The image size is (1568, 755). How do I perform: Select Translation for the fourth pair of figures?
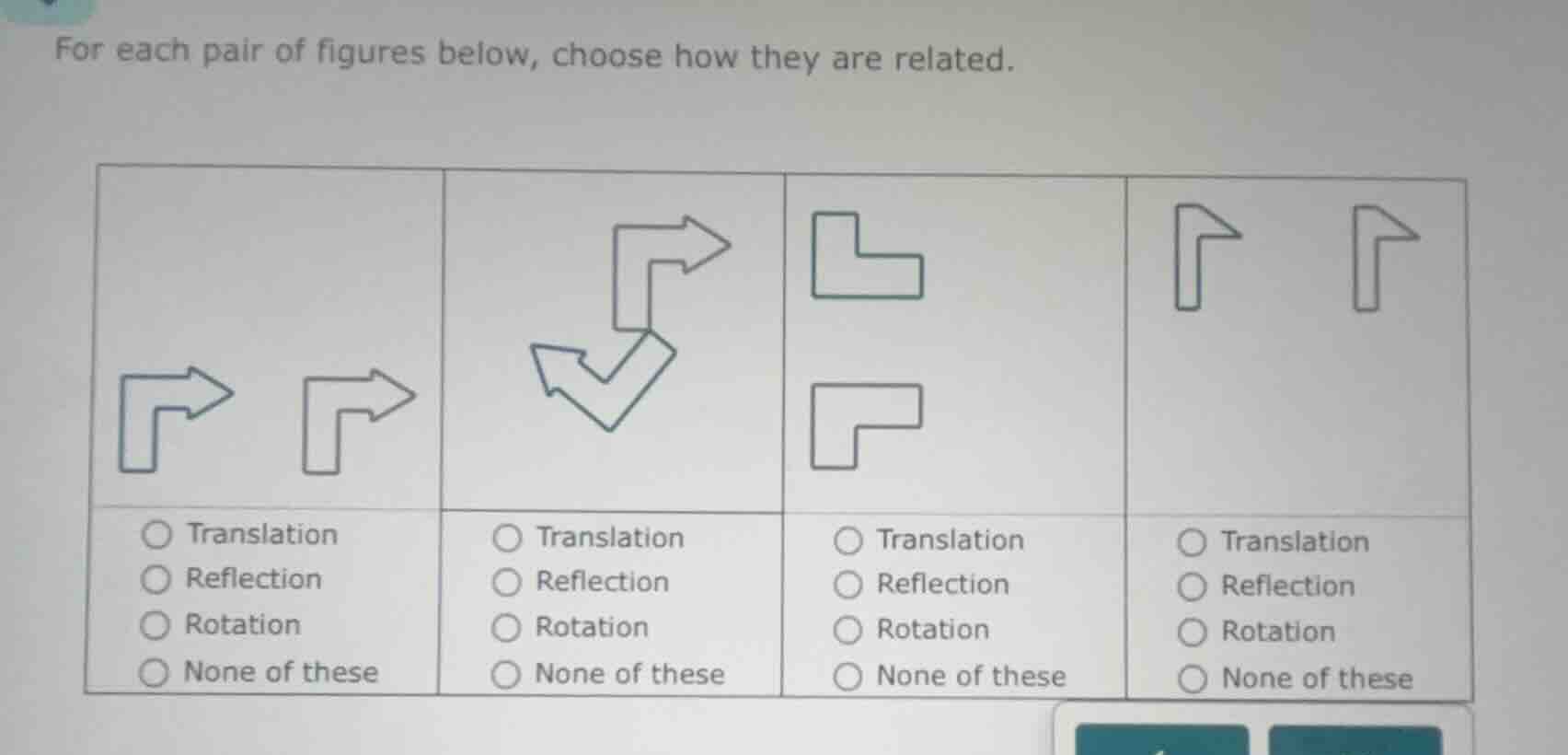[1193, 542]
